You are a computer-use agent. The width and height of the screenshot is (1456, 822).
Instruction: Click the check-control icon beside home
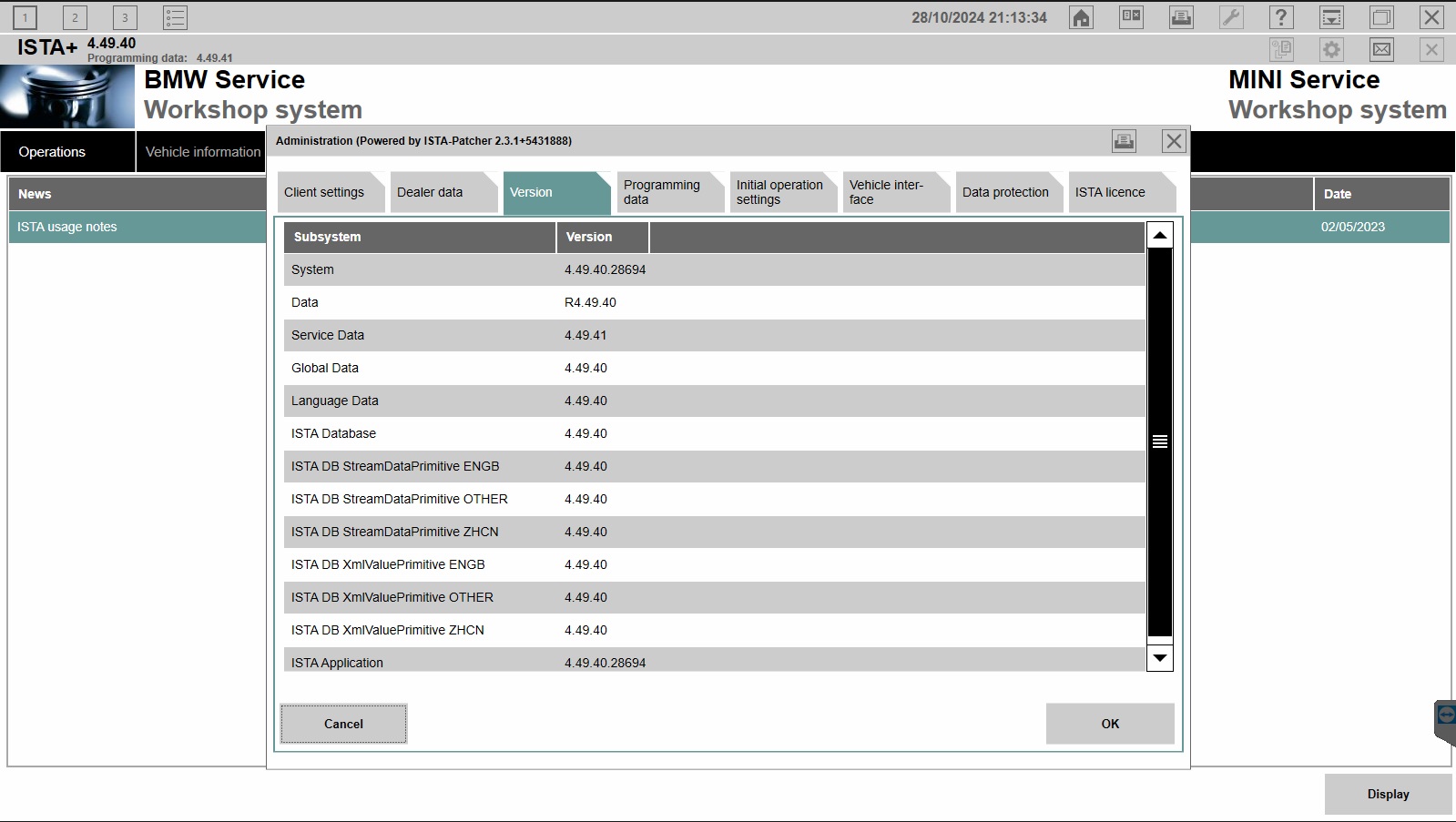click(x=1131, y=17)
